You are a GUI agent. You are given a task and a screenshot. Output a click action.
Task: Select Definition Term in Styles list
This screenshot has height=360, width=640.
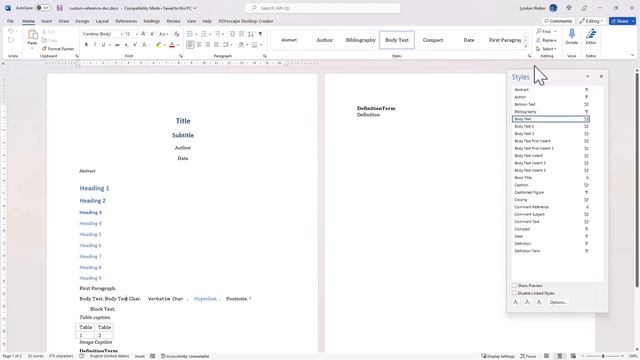tap(551, 251)
